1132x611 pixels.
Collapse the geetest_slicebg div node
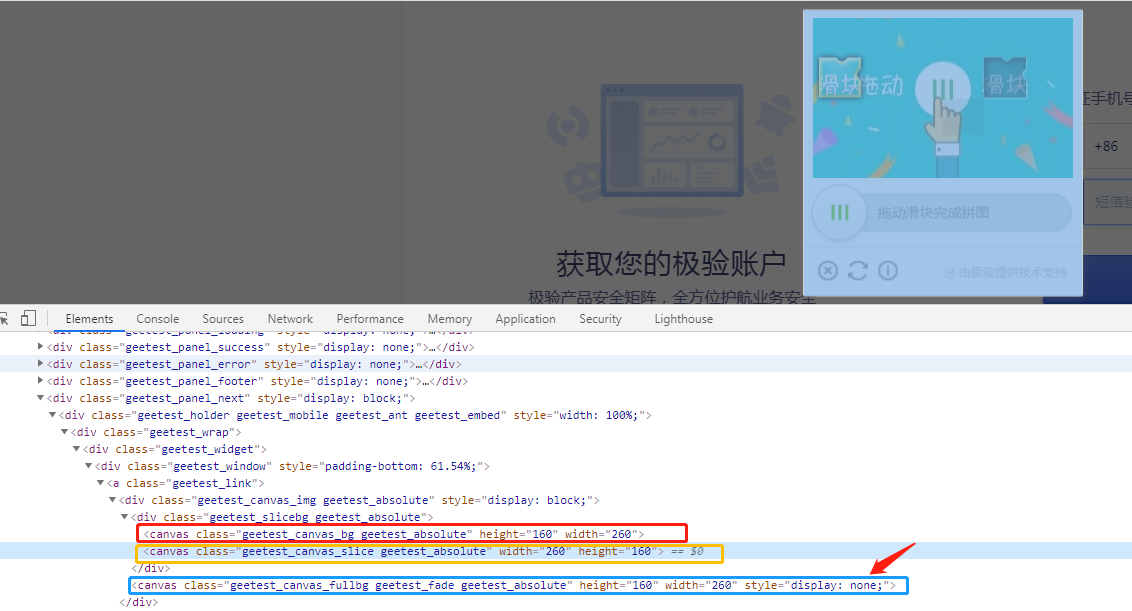tap(125, 517)
